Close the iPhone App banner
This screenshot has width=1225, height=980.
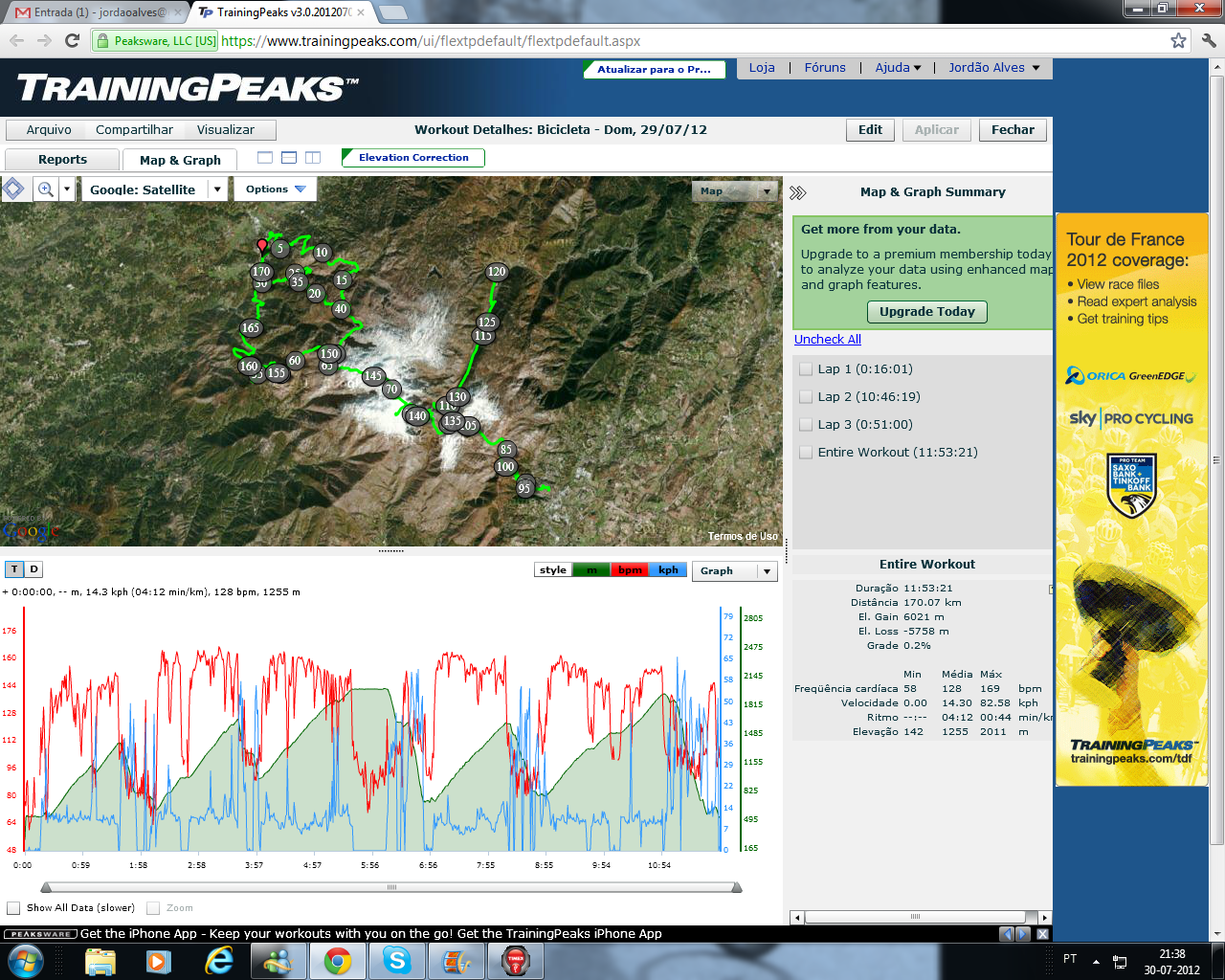click(1042, 934)
